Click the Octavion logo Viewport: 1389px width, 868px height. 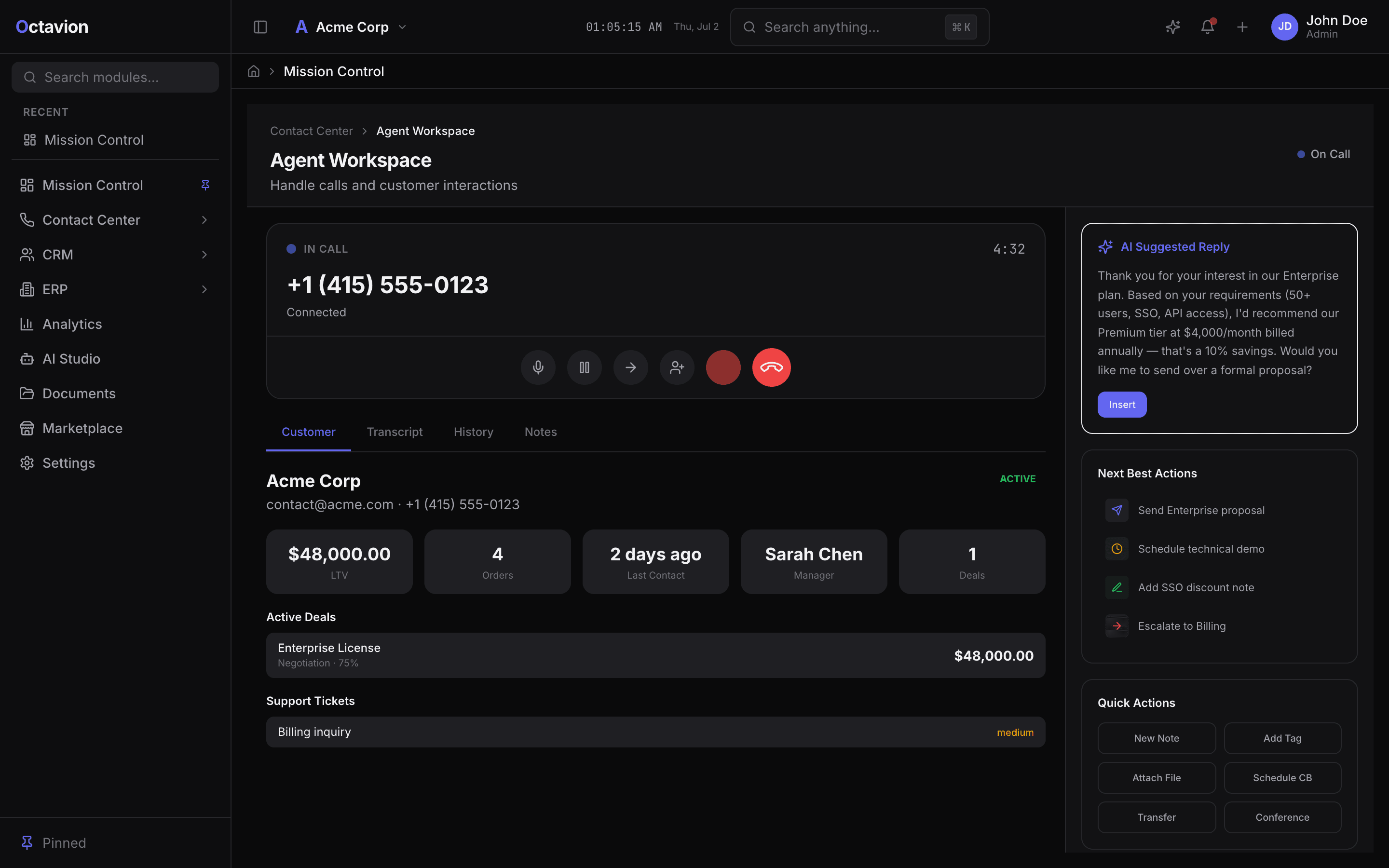52,27
